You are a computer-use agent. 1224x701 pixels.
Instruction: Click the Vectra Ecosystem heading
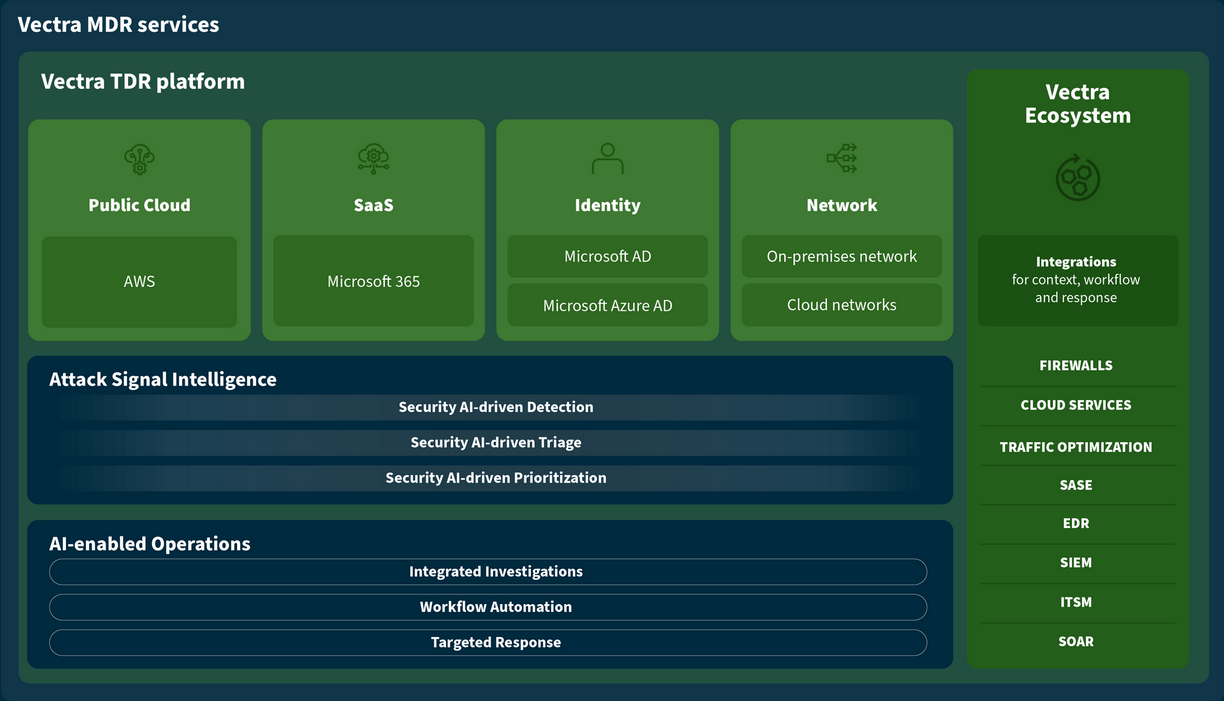point(1077,104)
